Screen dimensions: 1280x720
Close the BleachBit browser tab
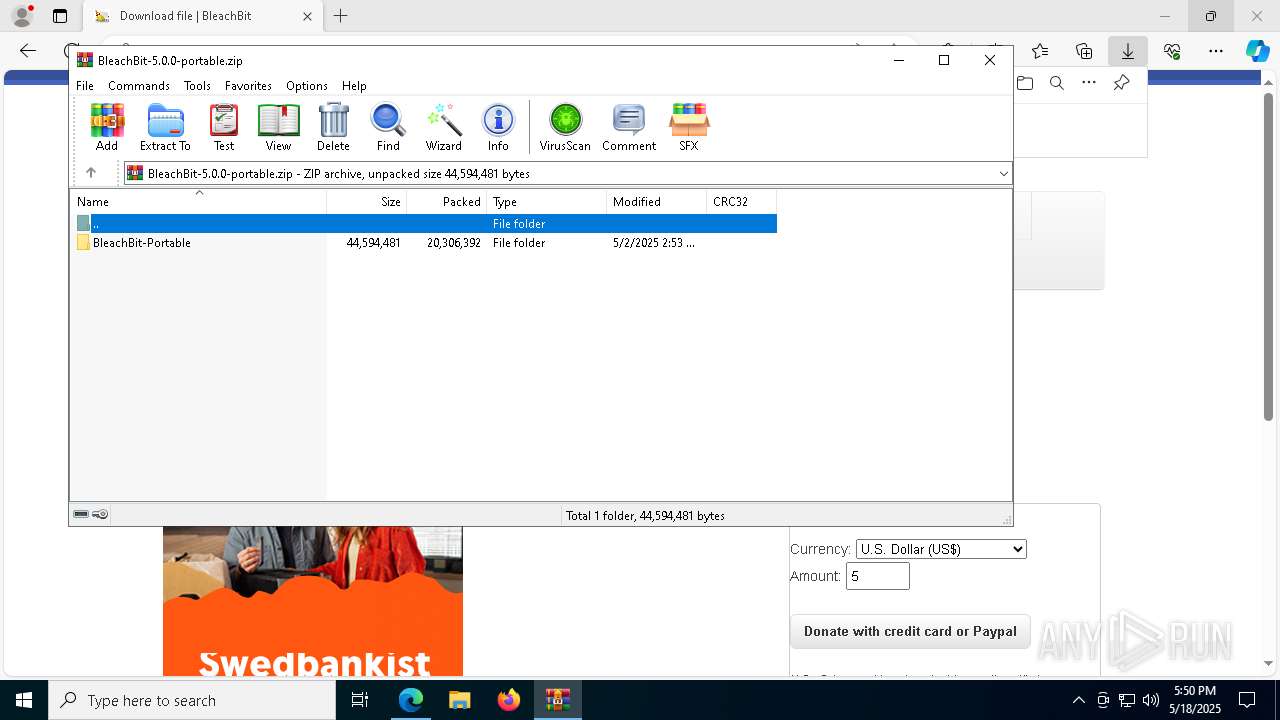point(307,16)
